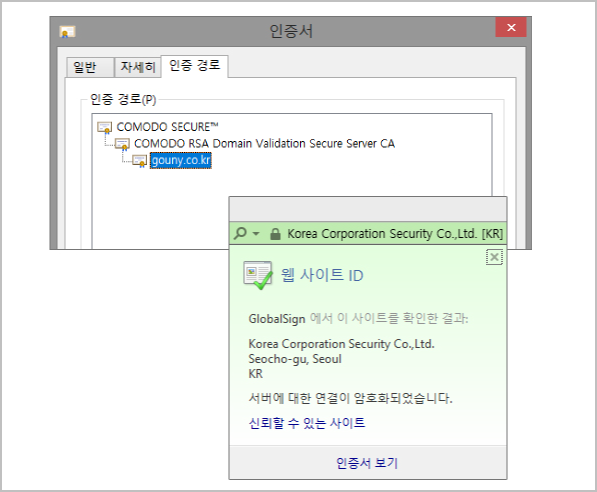Click the green padlock security icon

(x=275, y=233)
